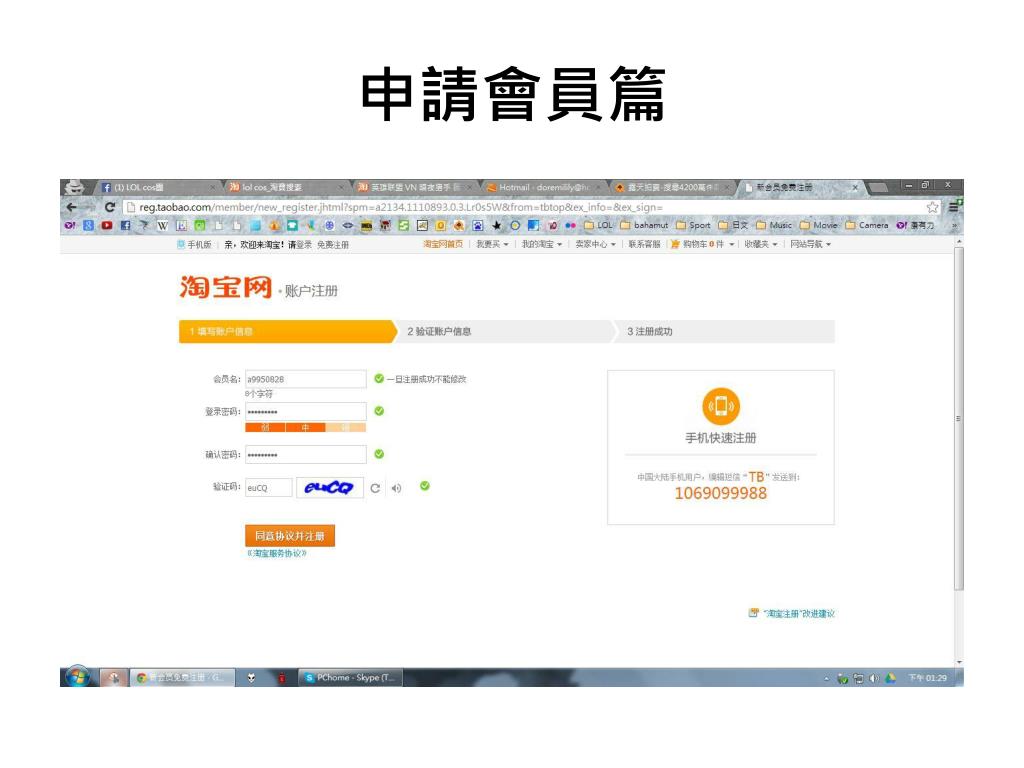Switch to the Hotmail tab
Image resolution: width=1024 pixels, height=768 pixels.
543,187
